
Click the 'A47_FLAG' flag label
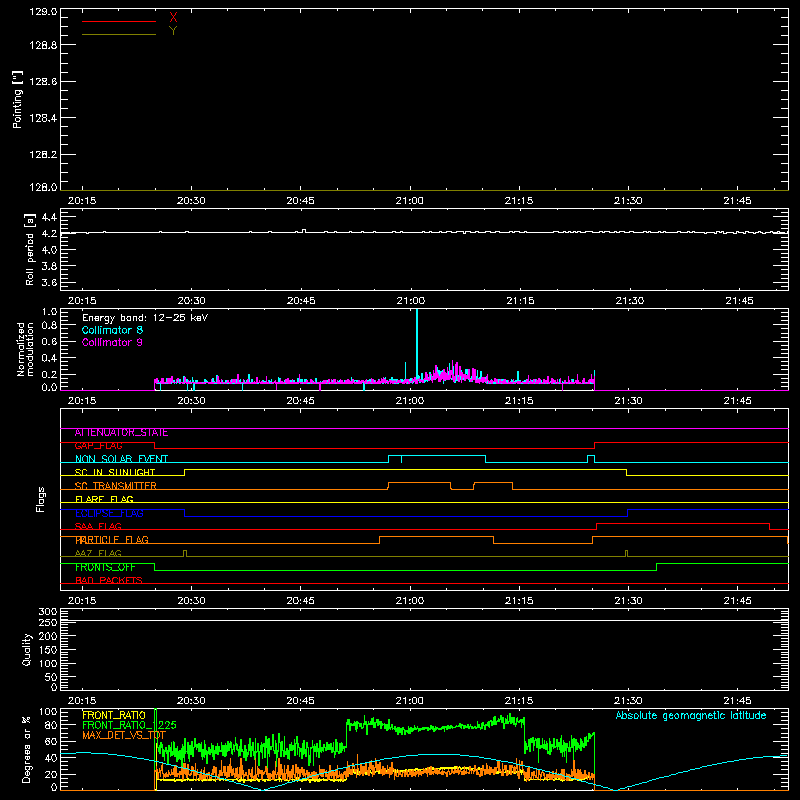(x=98, y=554)
